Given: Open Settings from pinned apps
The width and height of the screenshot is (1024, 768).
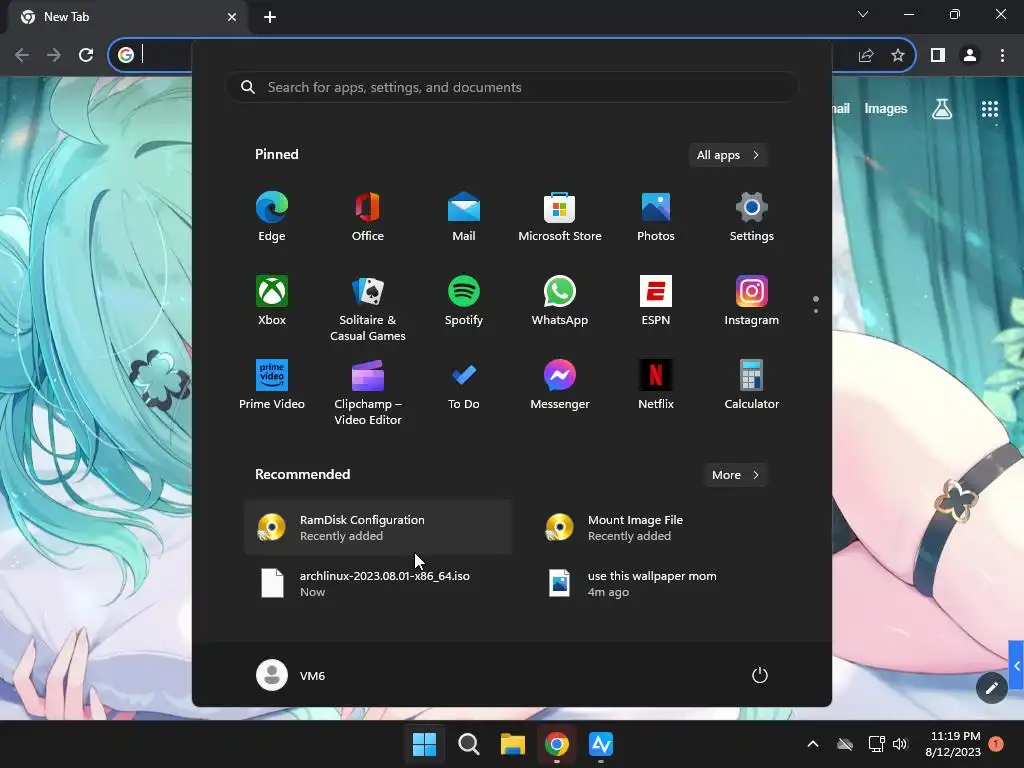Looking at the screenshot, I should pos(752,217).
